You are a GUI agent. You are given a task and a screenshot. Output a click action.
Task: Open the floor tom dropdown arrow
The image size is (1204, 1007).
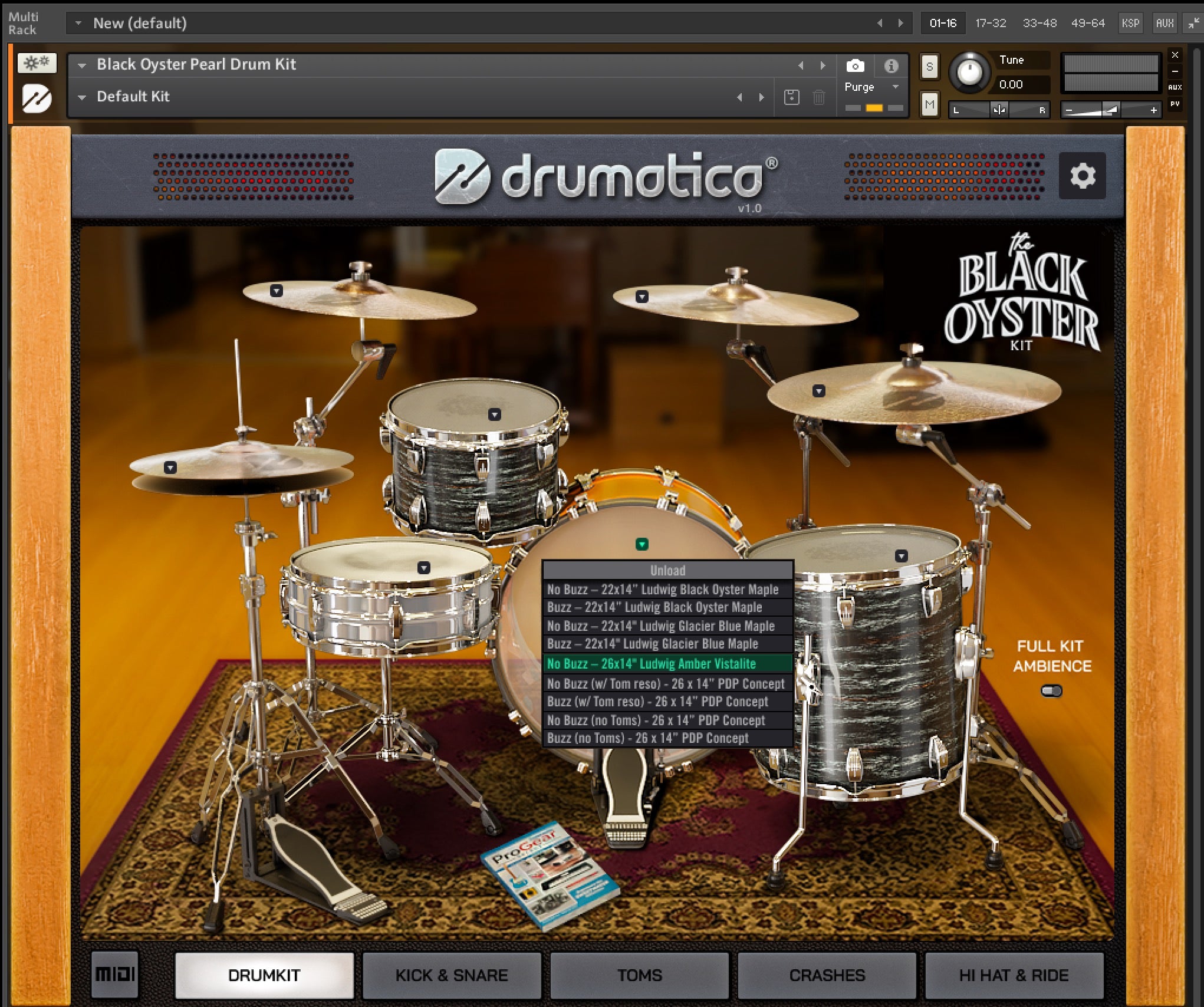pyautogui.click(x=901, y=555)
